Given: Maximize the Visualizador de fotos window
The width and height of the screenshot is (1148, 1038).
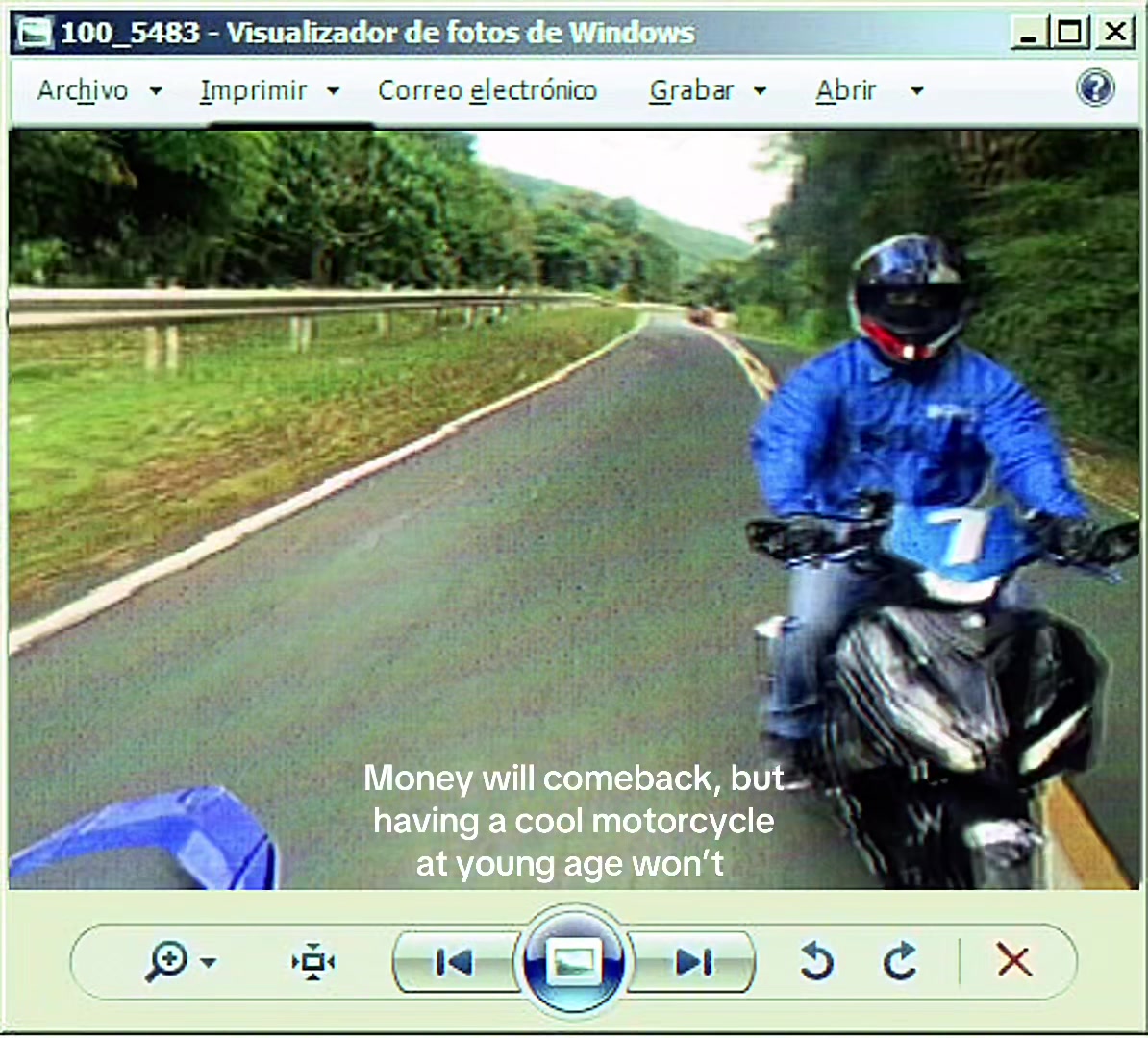Looking at the screenshot, I should point(1069,33).
